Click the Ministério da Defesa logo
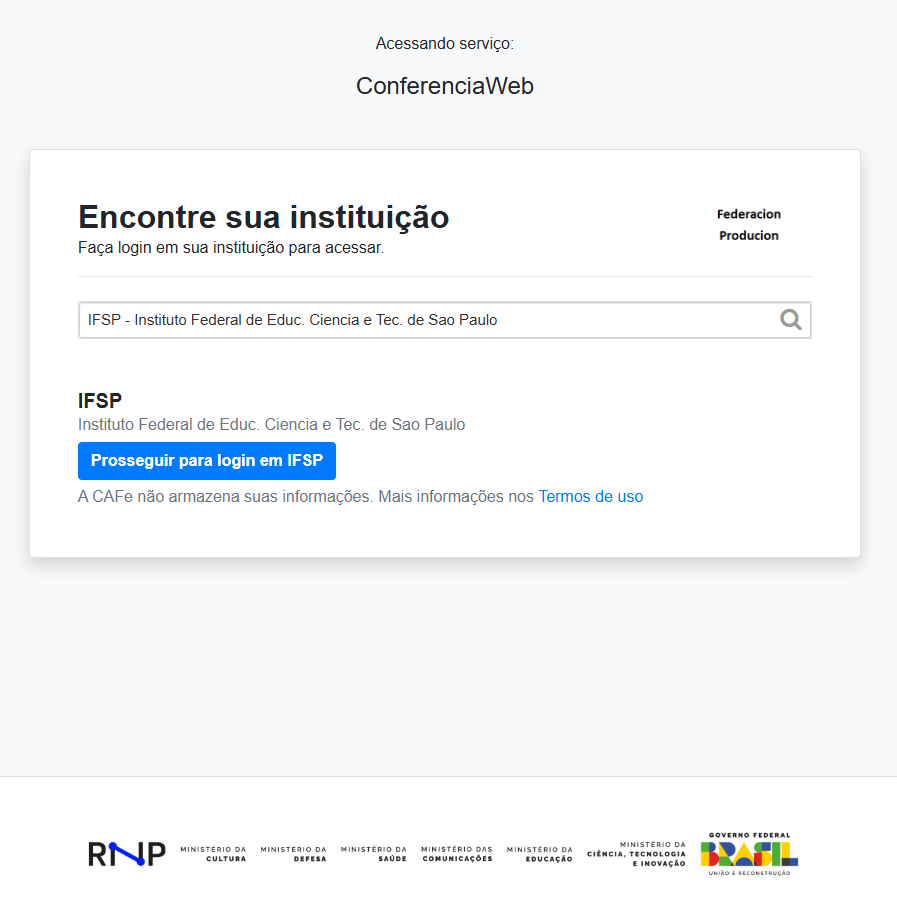The height and width of the screenshot is (918, 897). 293,853
